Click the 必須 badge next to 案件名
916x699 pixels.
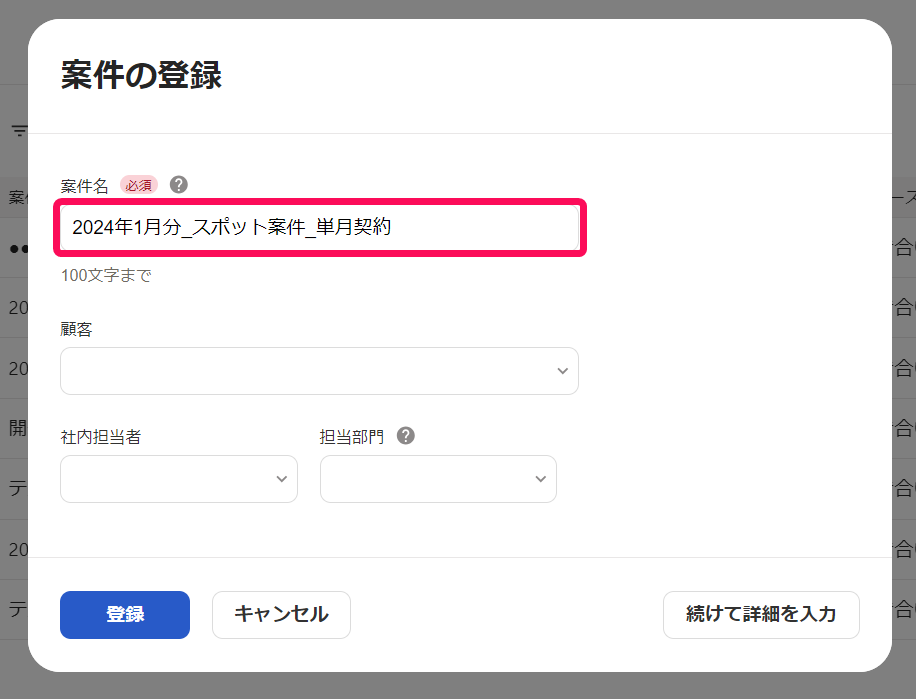point(139,185)
